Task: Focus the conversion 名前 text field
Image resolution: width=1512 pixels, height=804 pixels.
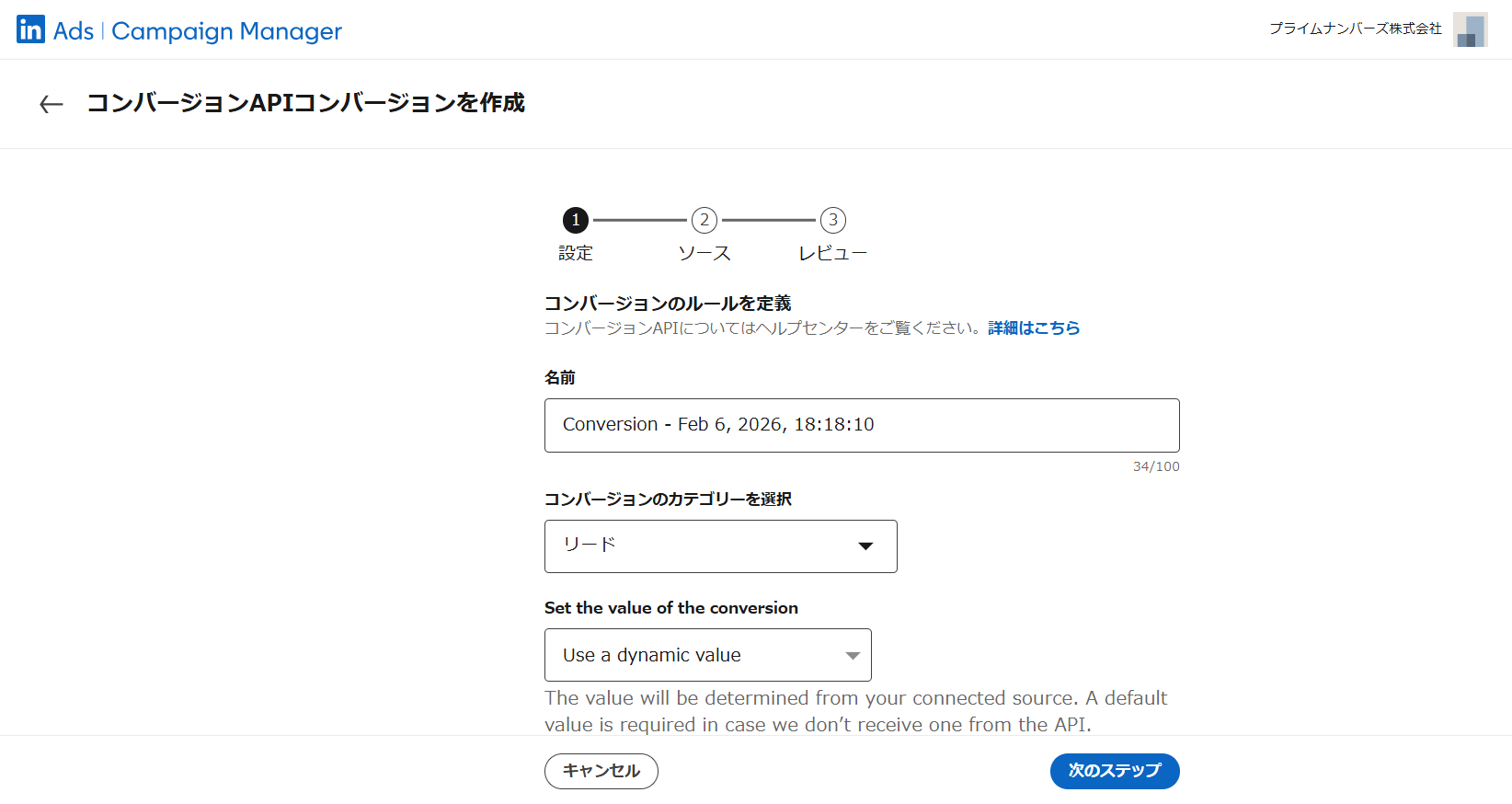Action: (x=861, y=425)
